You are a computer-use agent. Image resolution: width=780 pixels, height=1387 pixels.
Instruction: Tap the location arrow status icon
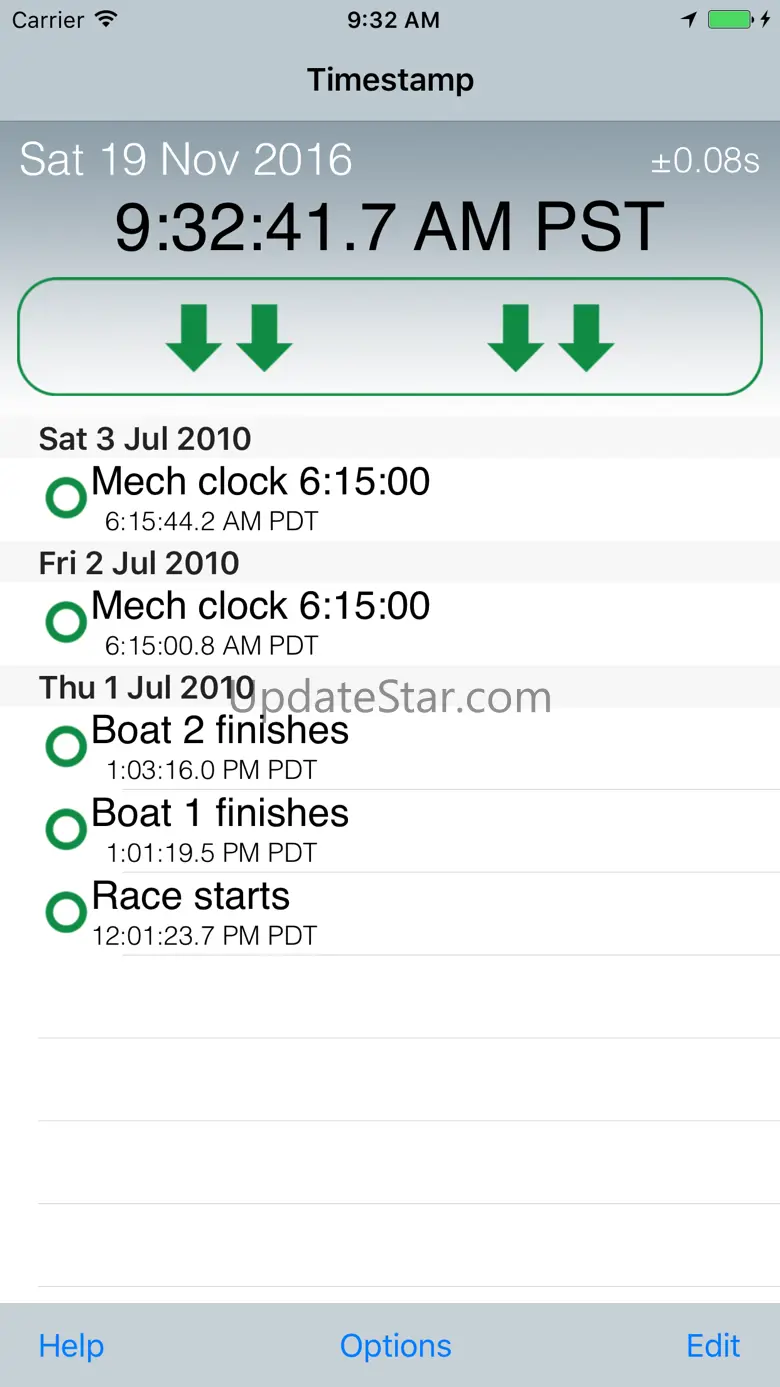point(689,20)
